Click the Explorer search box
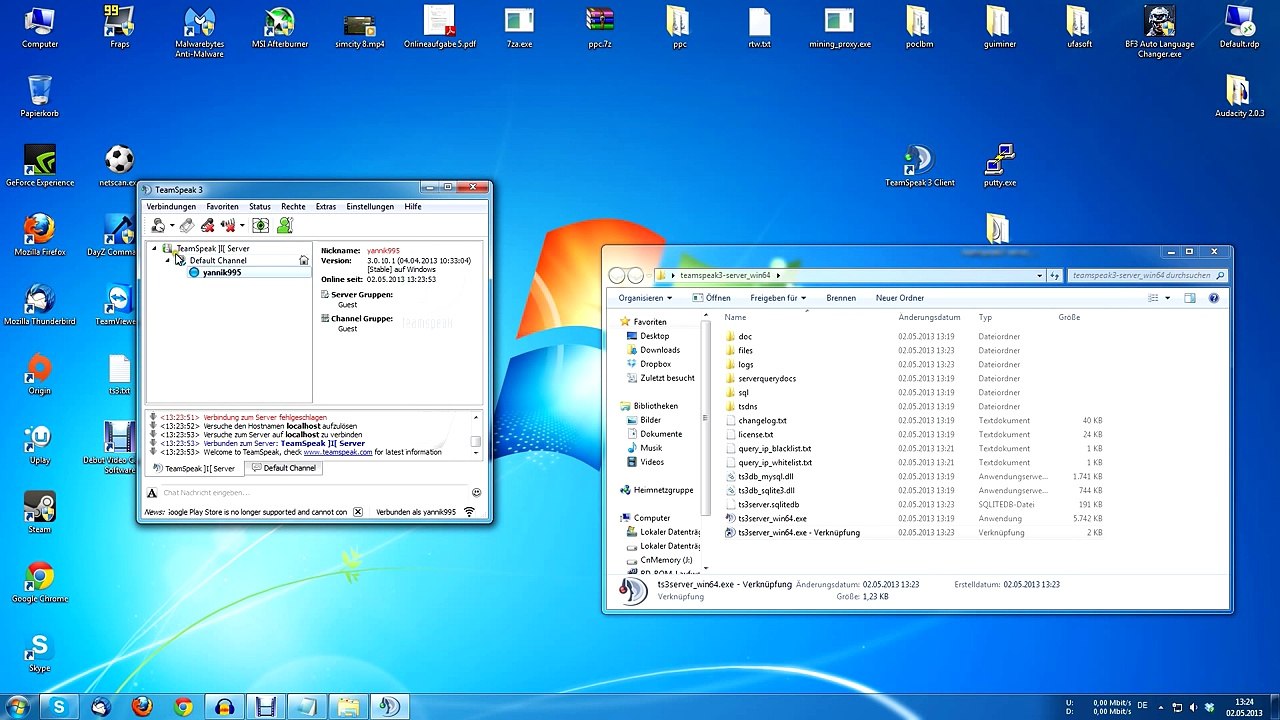Screen dimensions: 1280x720 tap(1147, 275)
